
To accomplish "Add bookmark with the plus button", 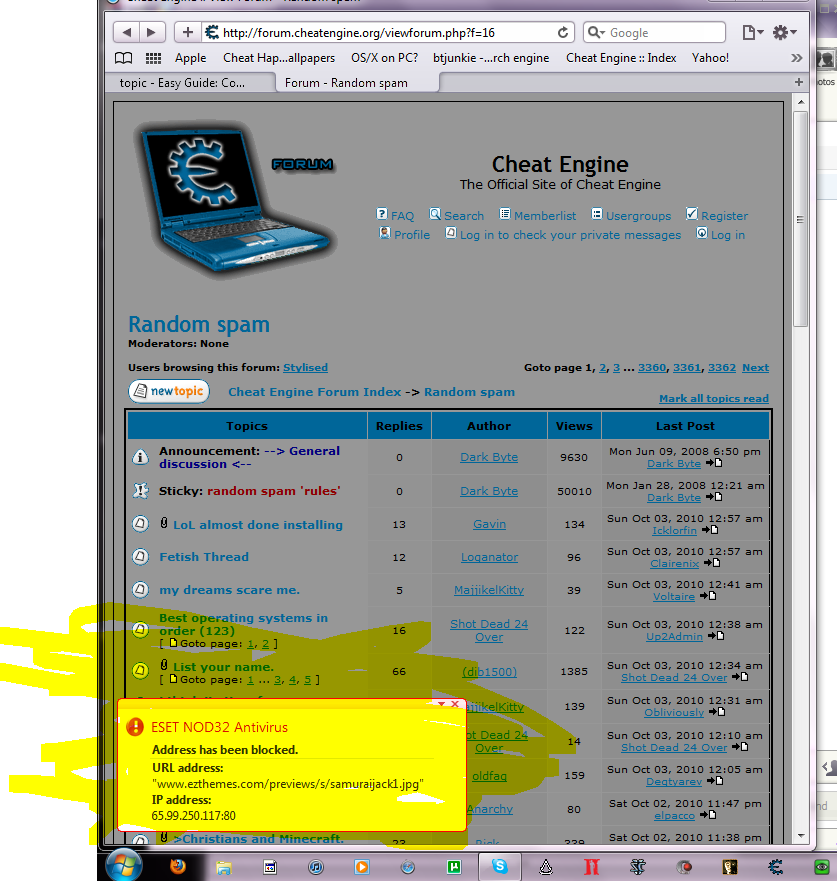I will pos(188,32).
